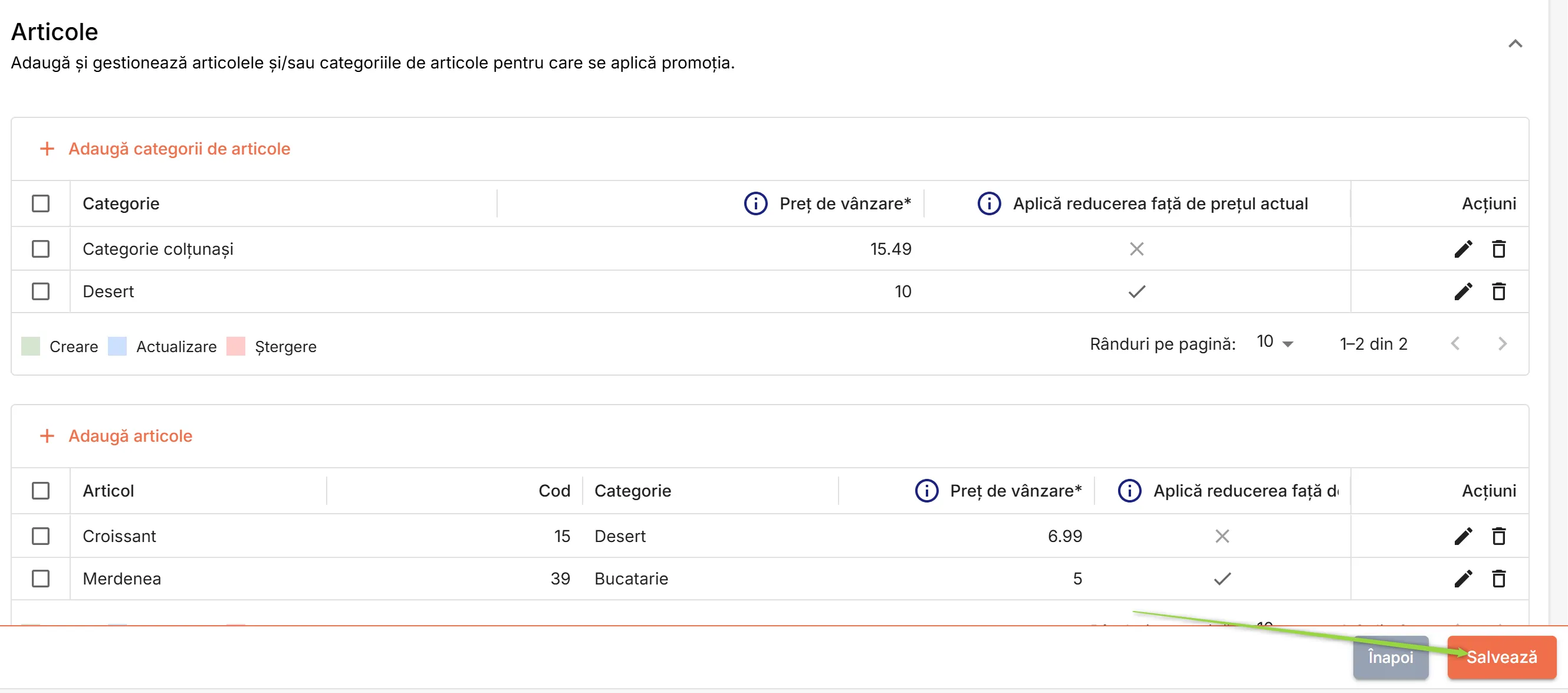Check the Merdenea row checkbox
Image resolution: width=1568 pixels, height=693 pixels.
pos(41,579)
